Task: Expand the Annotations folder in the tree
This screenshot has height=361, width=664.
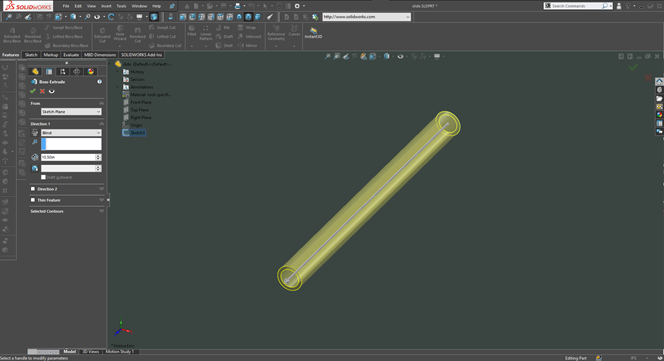Action: coord(118,87)
